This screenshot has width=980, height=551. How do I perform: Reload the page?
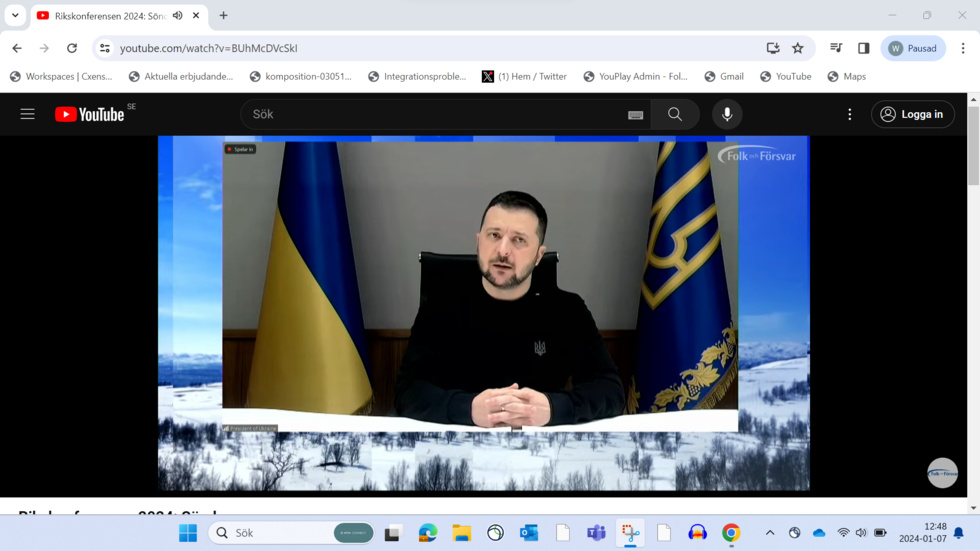[72, 48]
